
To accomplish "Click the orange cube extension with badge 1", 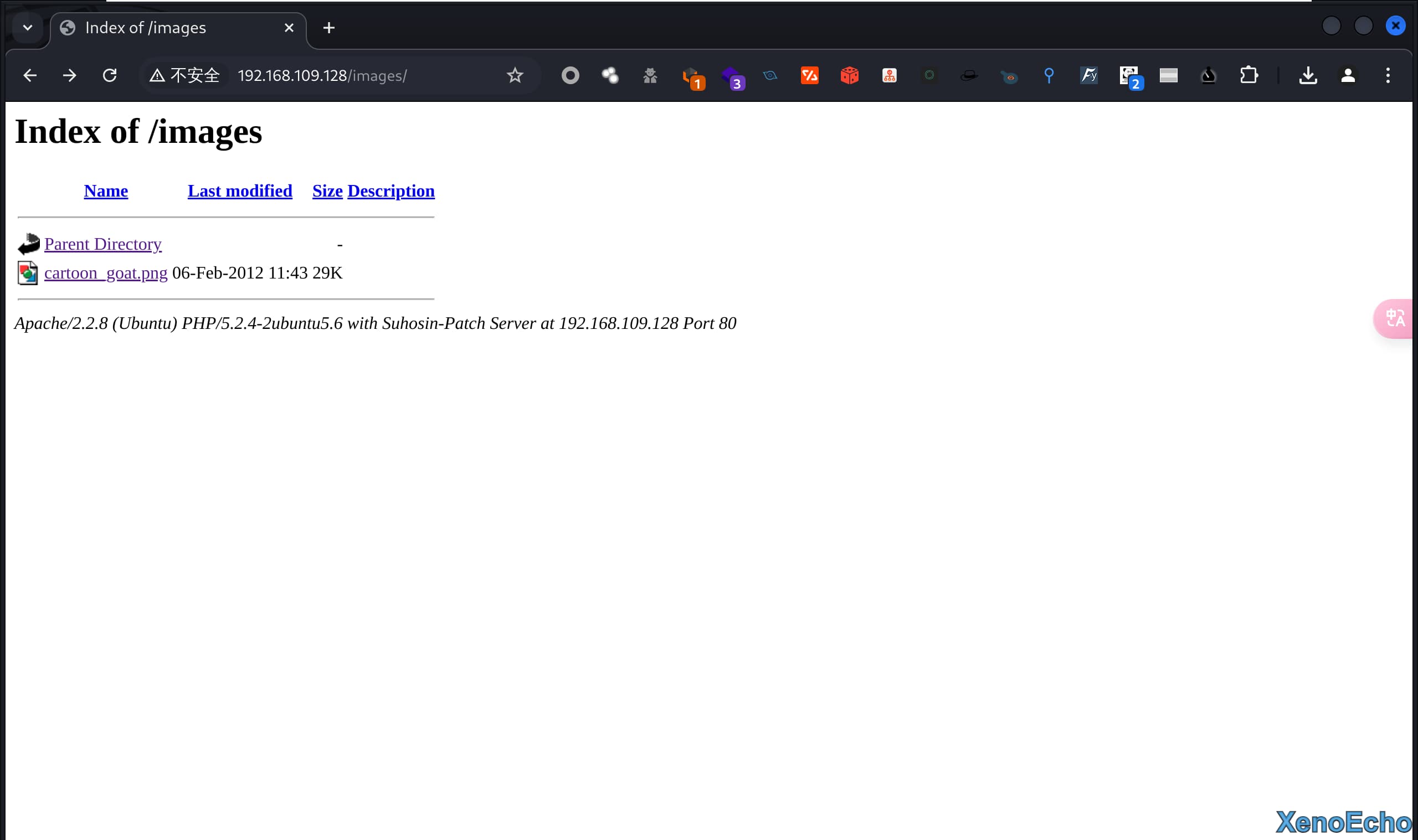I will (691, 76).
